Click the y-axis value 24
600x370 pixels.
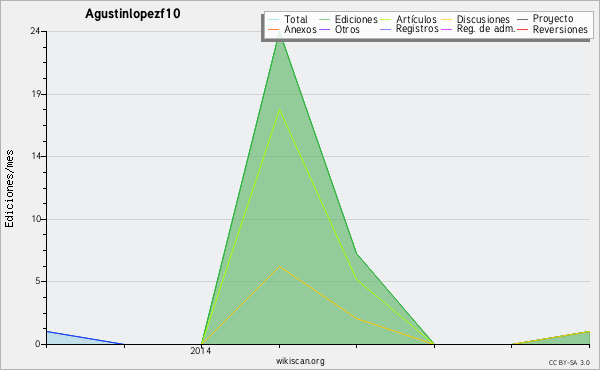click(35, 31)
